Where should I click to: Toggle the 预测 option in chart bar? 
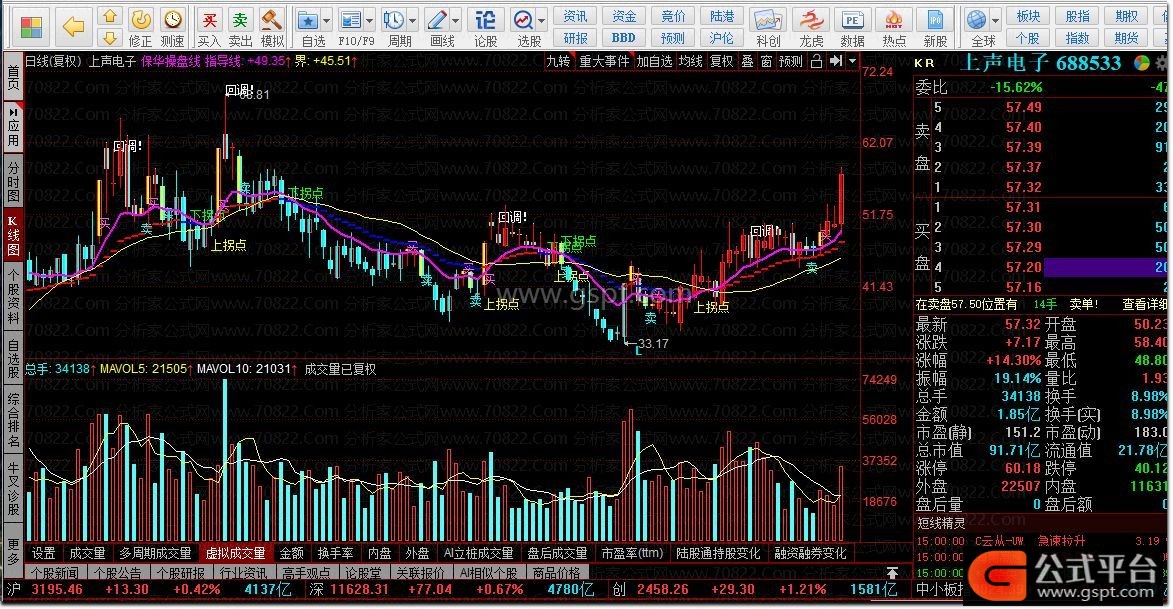coord(791,61)
